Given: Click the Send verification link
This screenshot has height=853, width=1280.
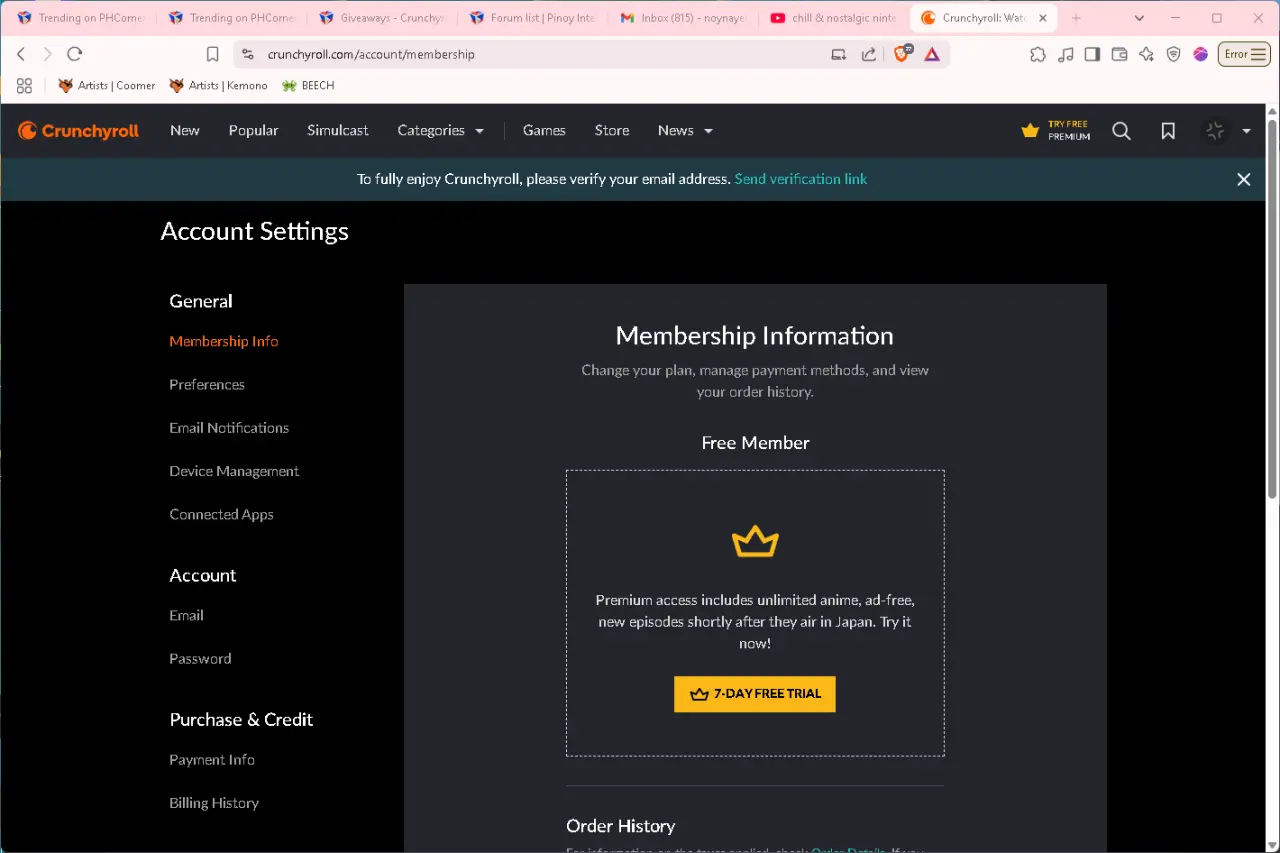Looking at the screenshot, I should (801, 179).
